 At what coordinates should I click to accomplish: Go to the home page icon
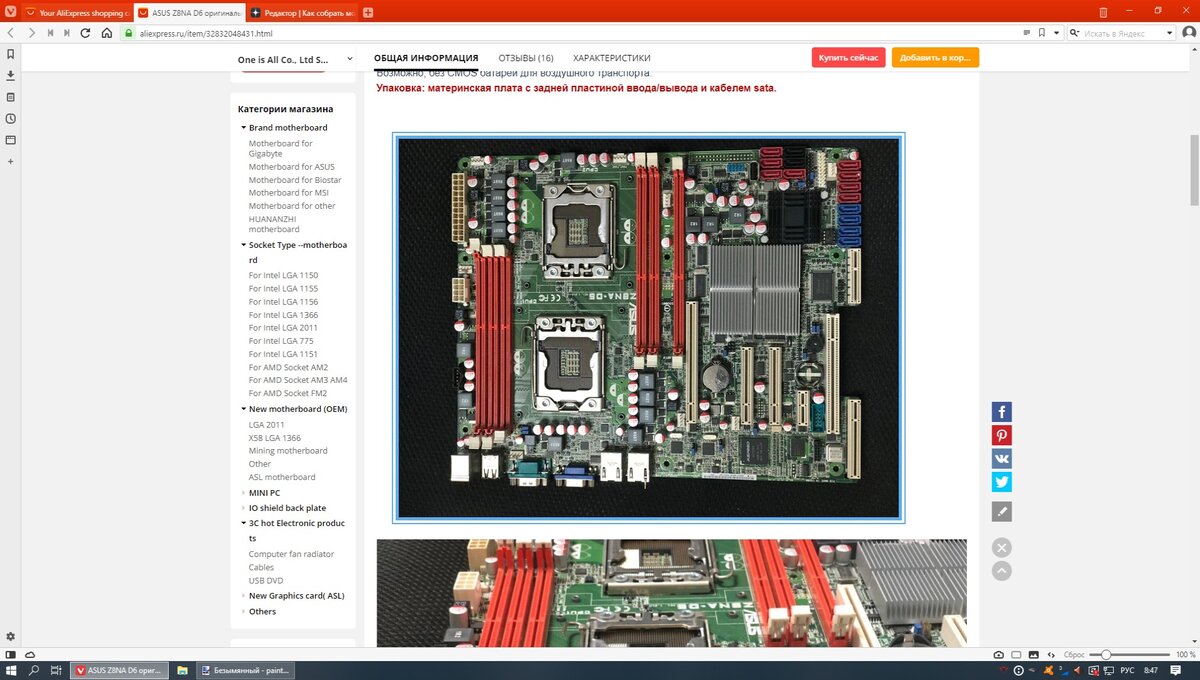107,33
